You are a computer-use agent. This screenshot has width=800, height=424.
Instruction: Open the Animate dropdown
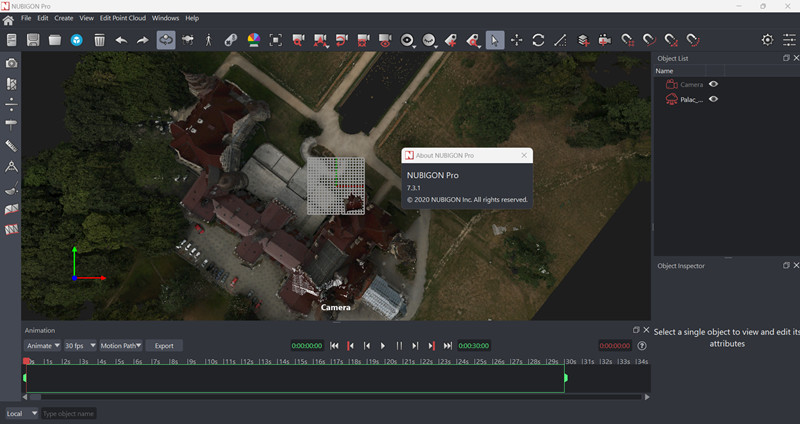42,346
